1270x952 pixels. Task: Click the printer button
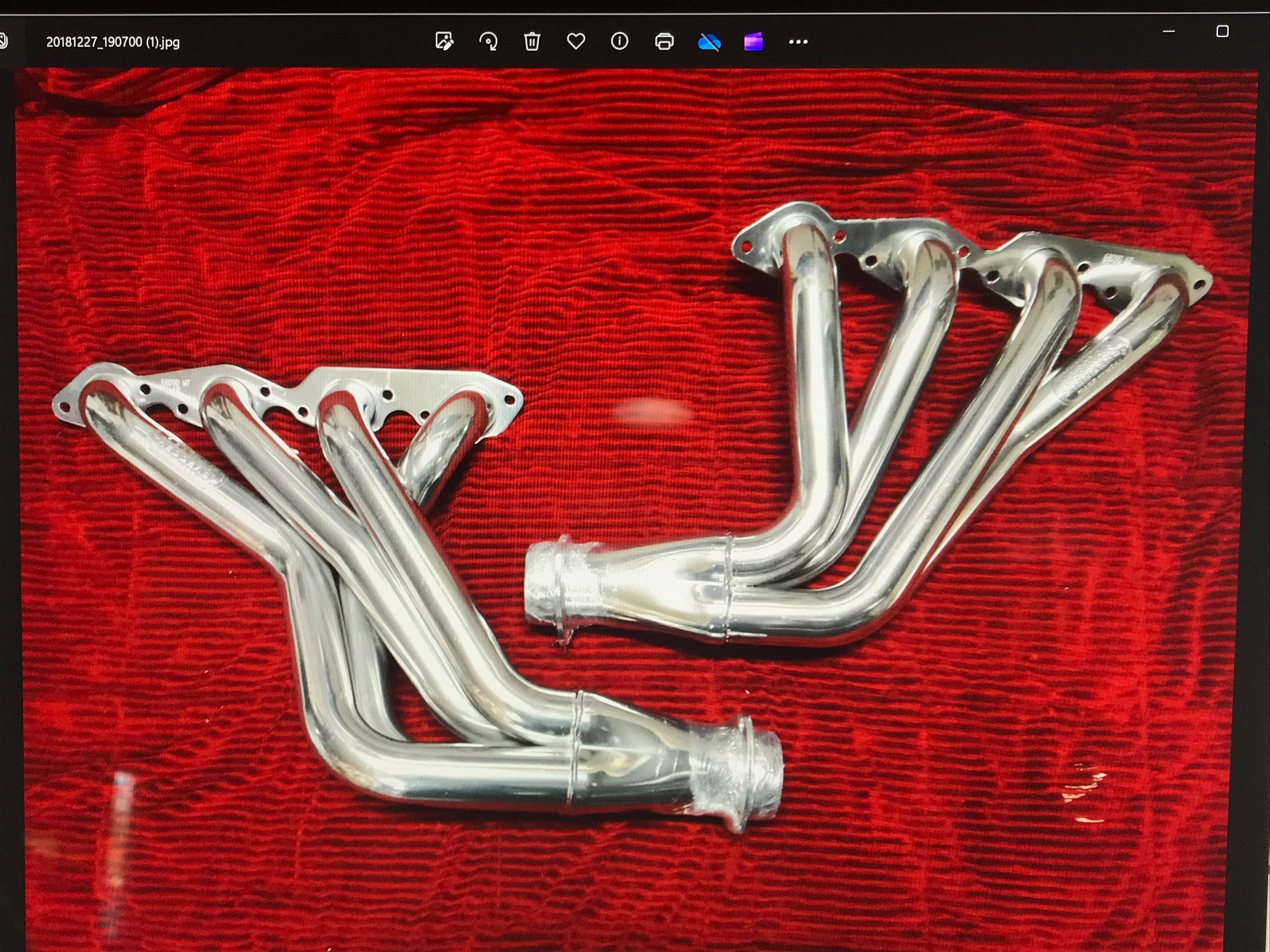pos(664,41)
